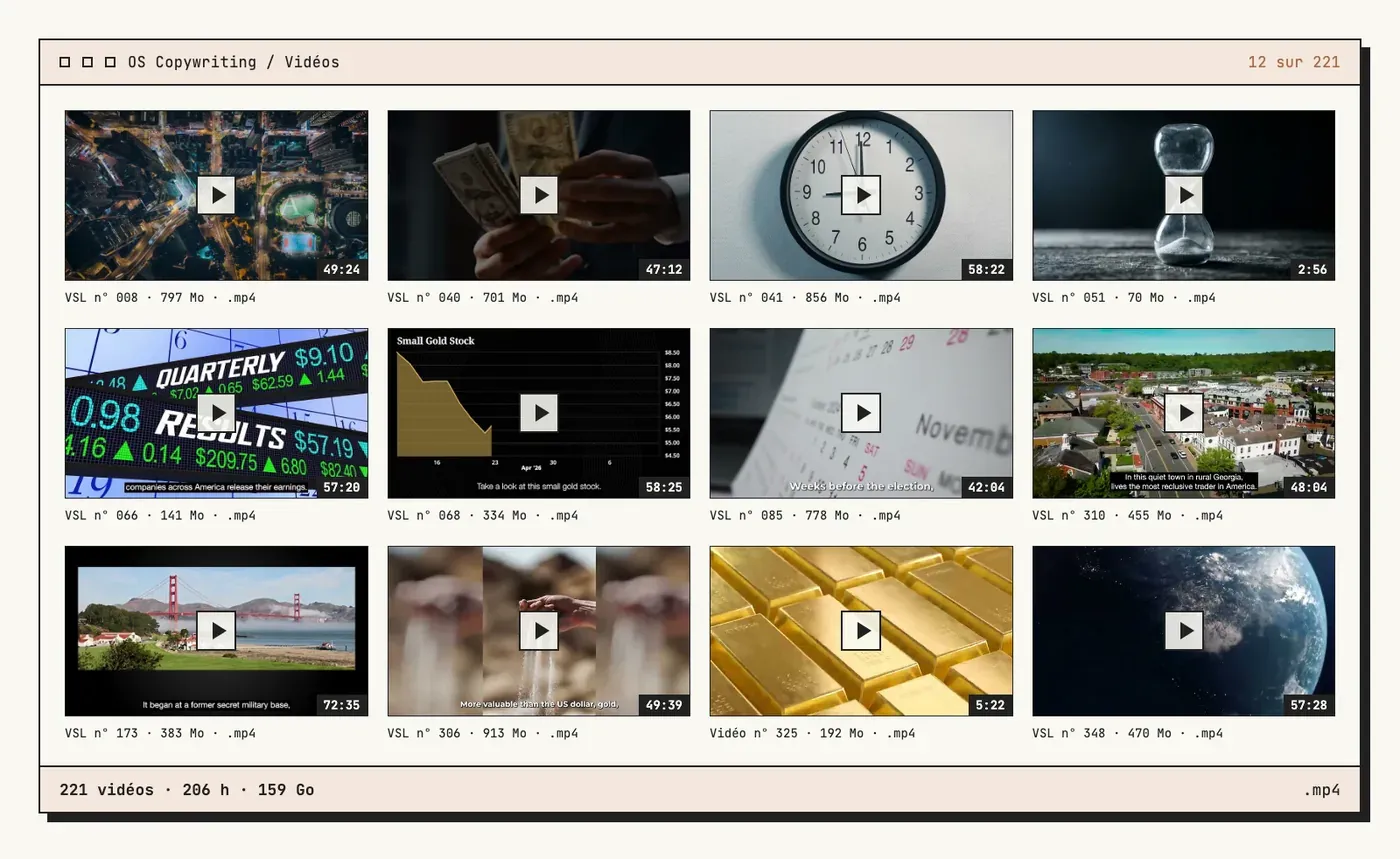Screen dimensions: 1400x859
Task: Click the '.mp4' label in the status bar
Action: point(1322,790)
